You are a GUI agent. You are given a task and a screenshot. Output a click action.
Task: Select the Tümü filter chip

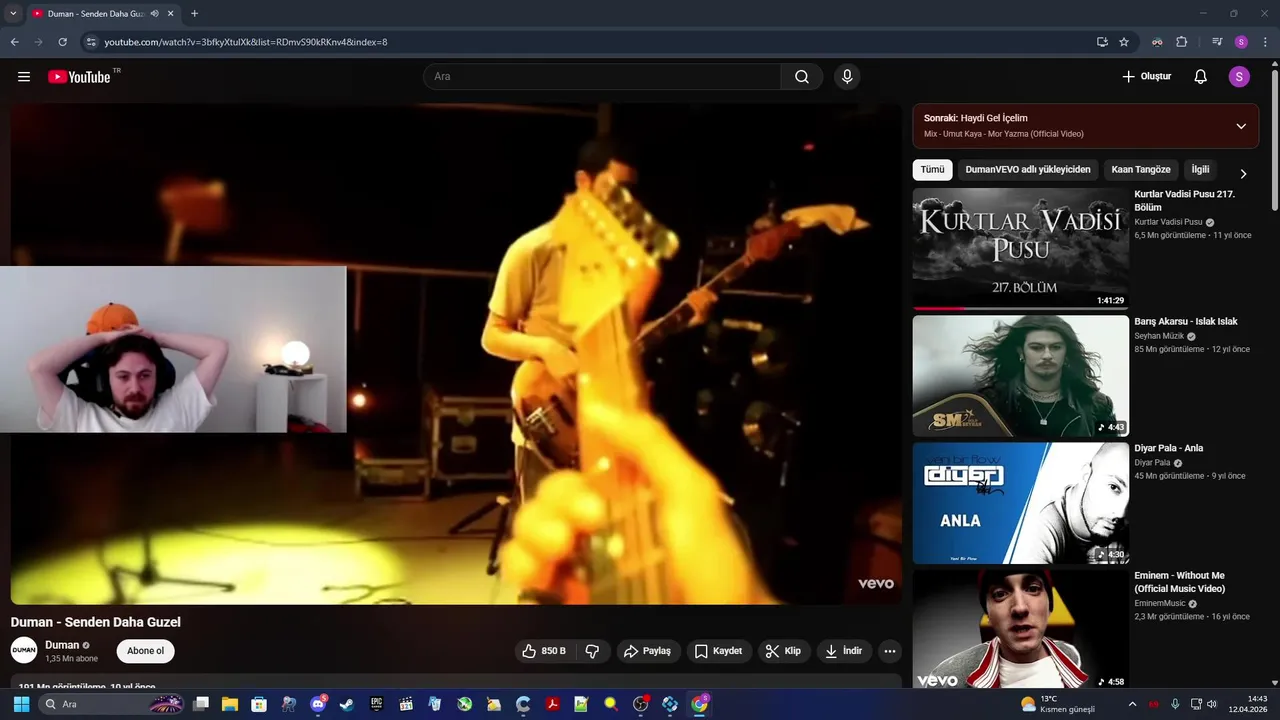click(932, 170)
